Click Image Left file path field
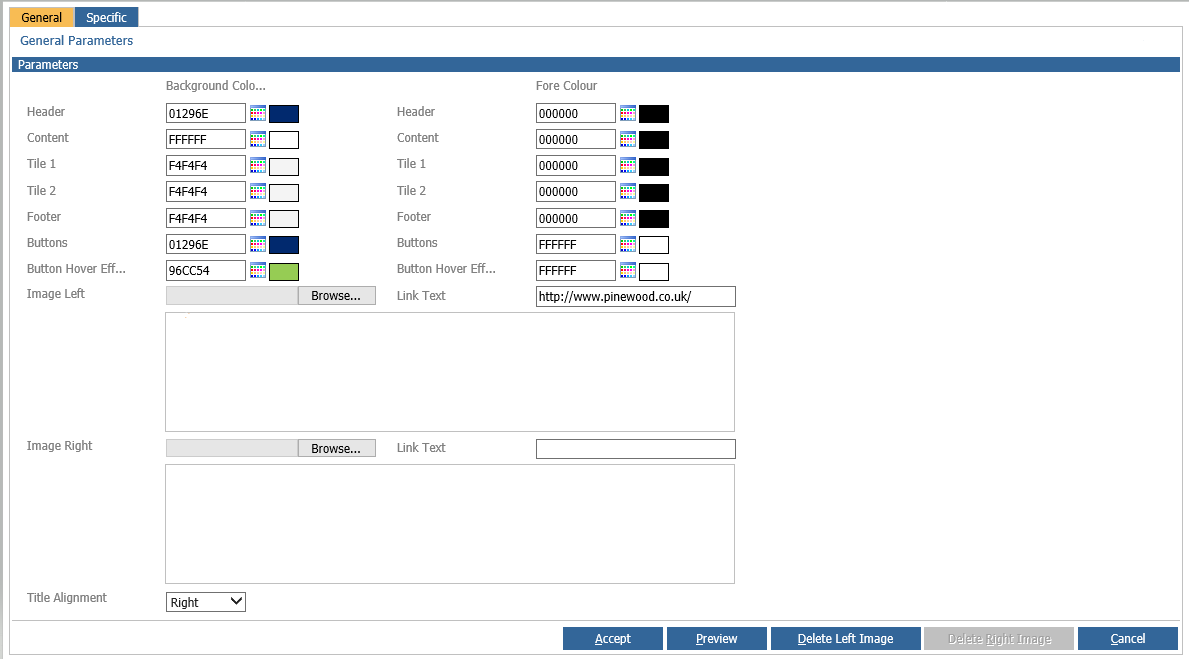1189x659 pixels. click(232, 296)
